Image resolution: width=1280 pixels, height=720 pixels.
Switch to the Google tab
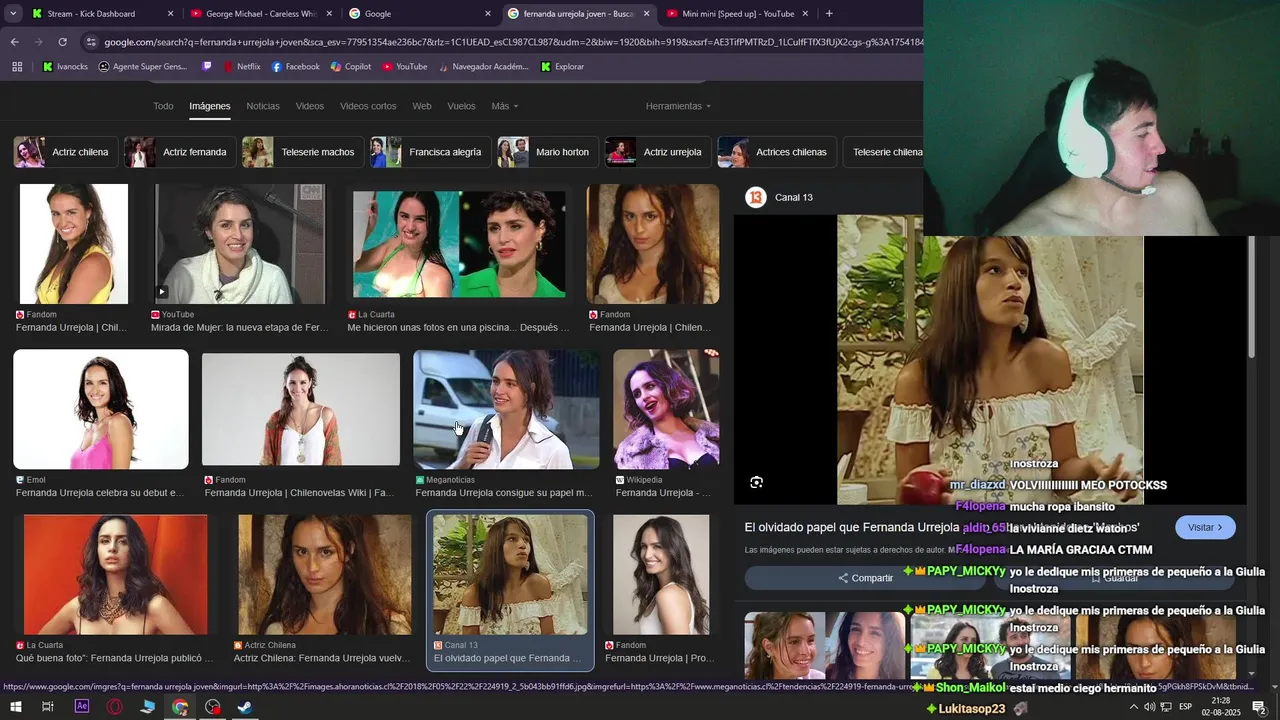point(420,14)
